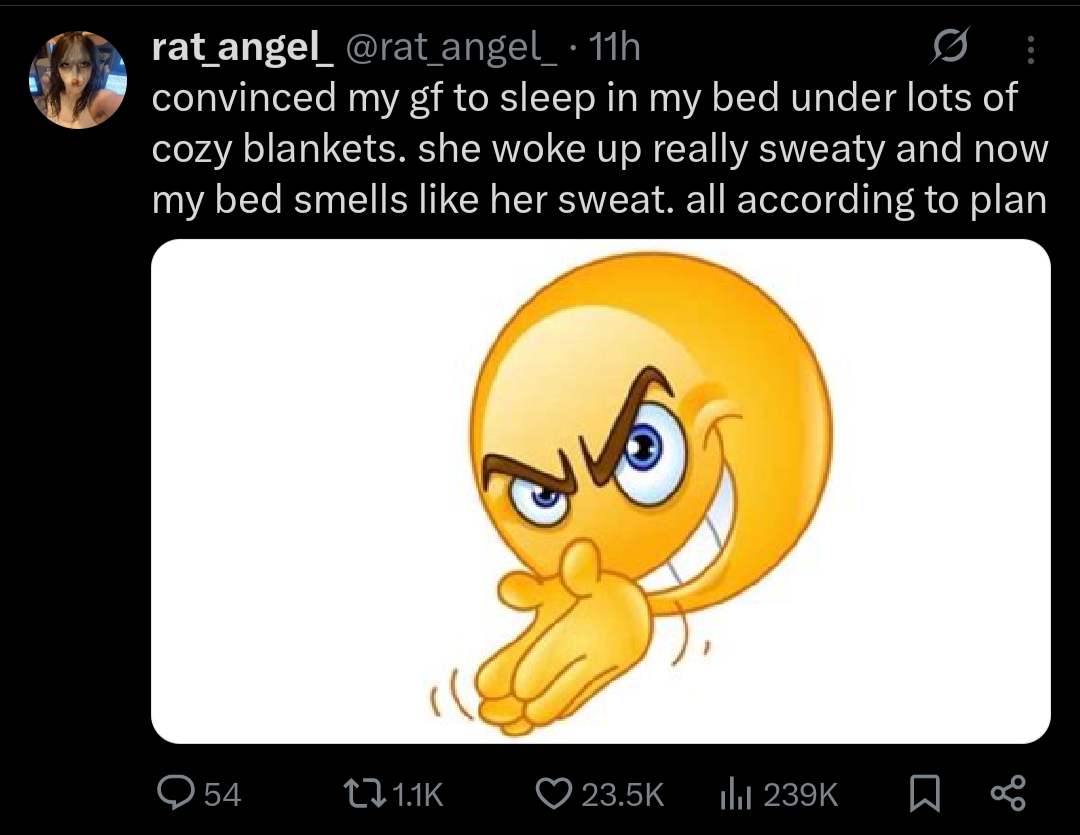Click the 23.5K likes count
This screenshot has width=1080, height=835.
[622, 795]
